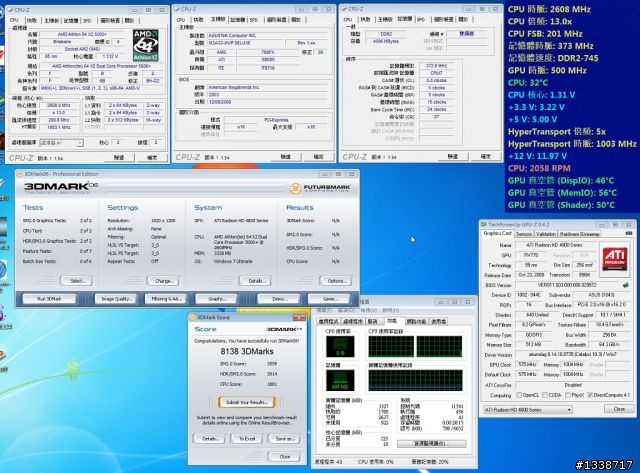Click the Game... button in 3DMark06

[x=329, y=299]
